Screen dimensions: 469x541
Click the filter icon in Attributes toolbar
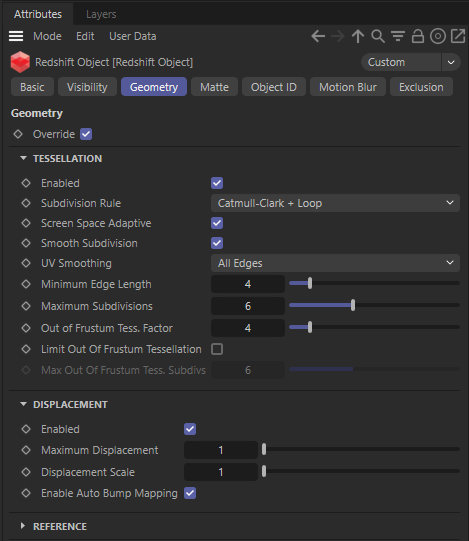click(x=398, y=36)
